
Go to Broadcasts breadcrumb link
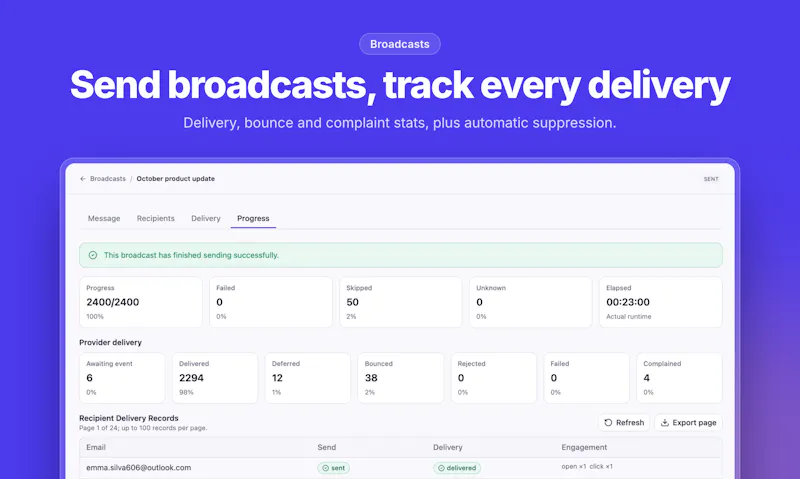coord(108,179)
